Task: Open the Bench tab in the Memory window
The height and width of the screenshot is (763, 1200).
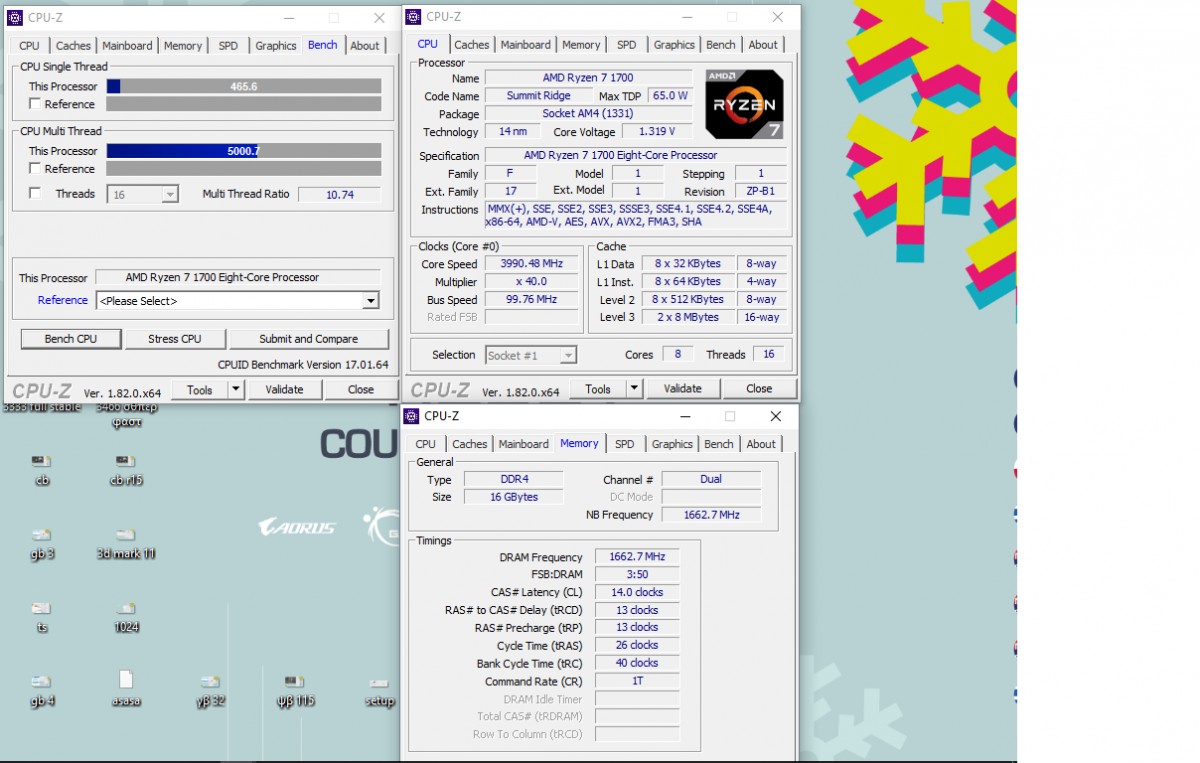Action: pyautogui.click(x=719, y=444)
